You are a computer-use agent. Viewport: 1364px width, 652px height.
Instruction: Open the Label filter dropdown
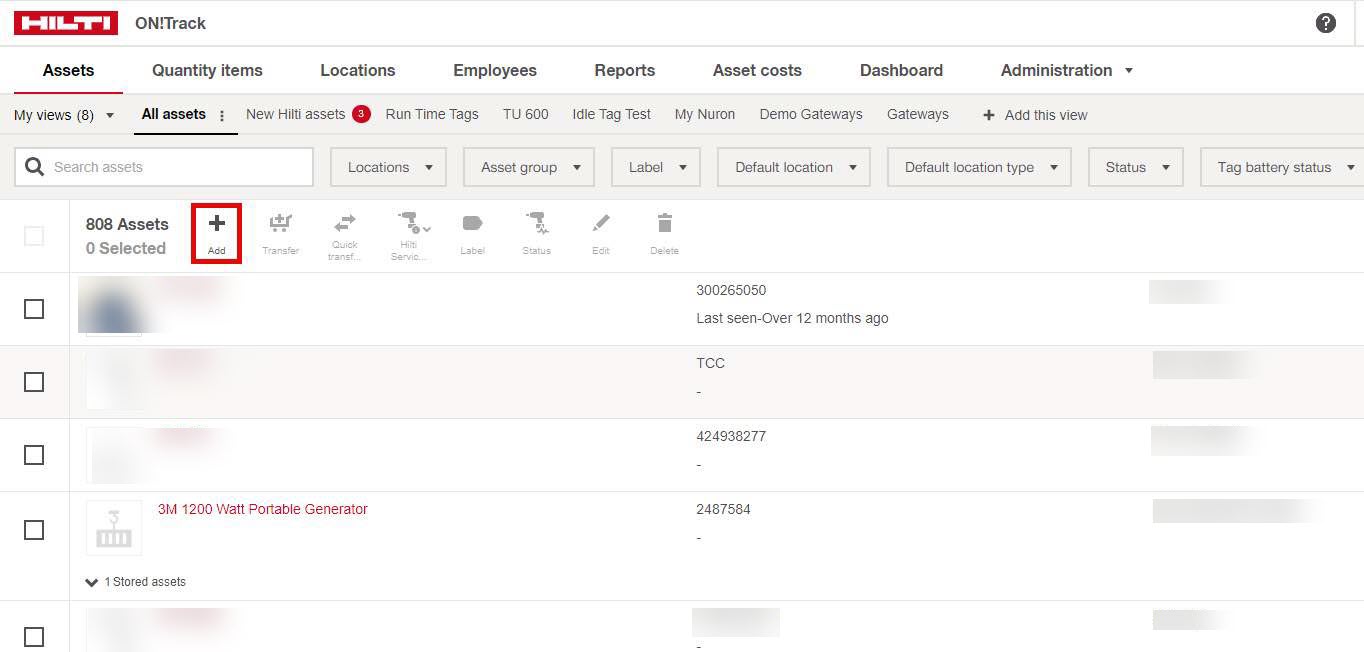[656, 167]
